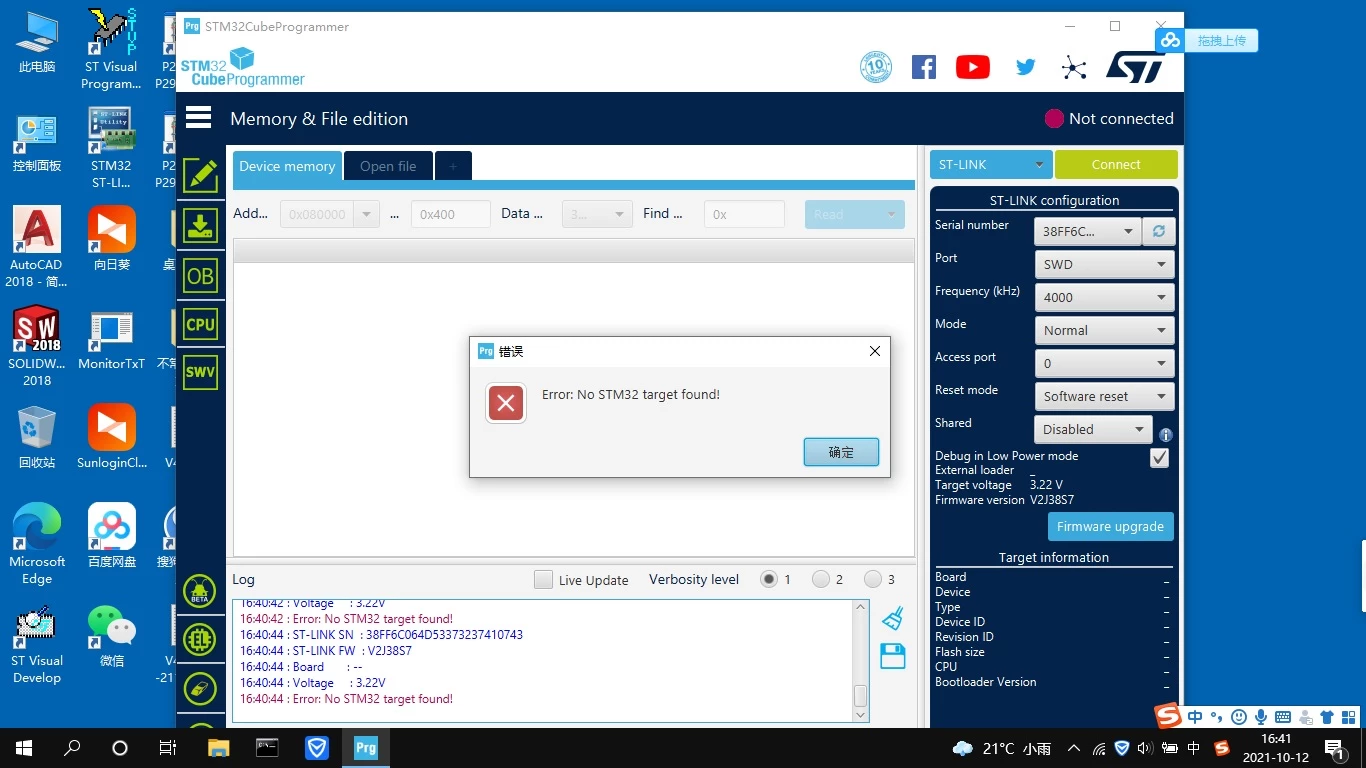Click the Windows Start button
1366x768 pixels.
click(x=24, y=748)
